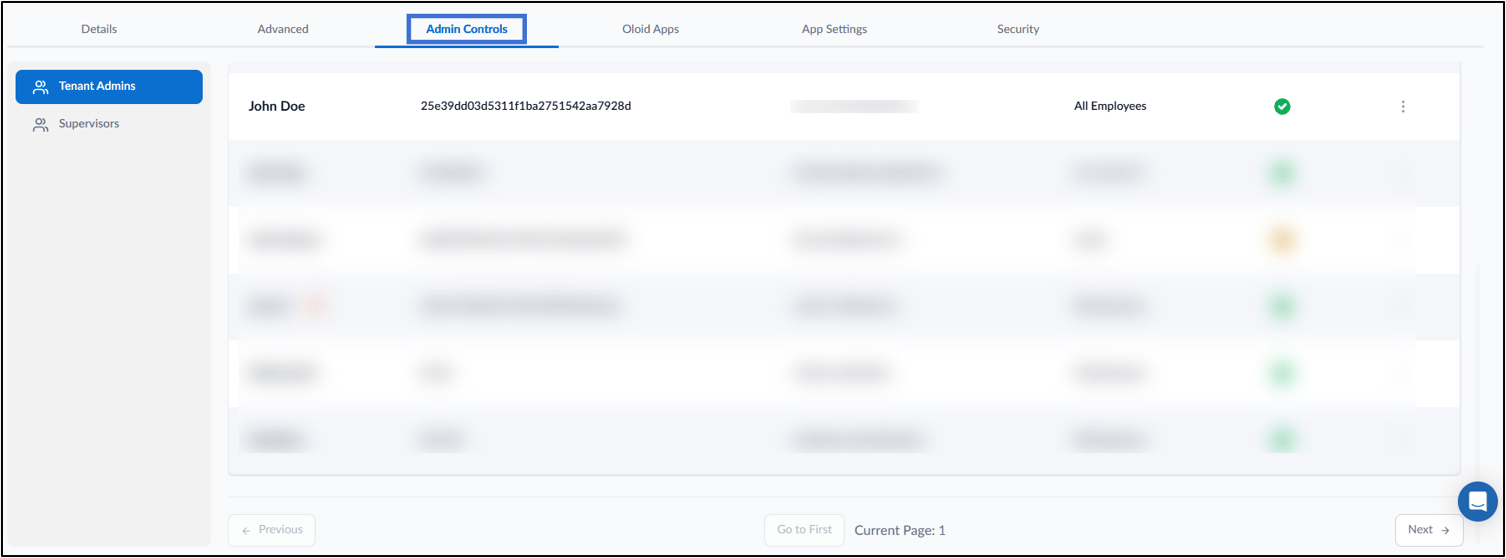Click the Go to First button

804,530
